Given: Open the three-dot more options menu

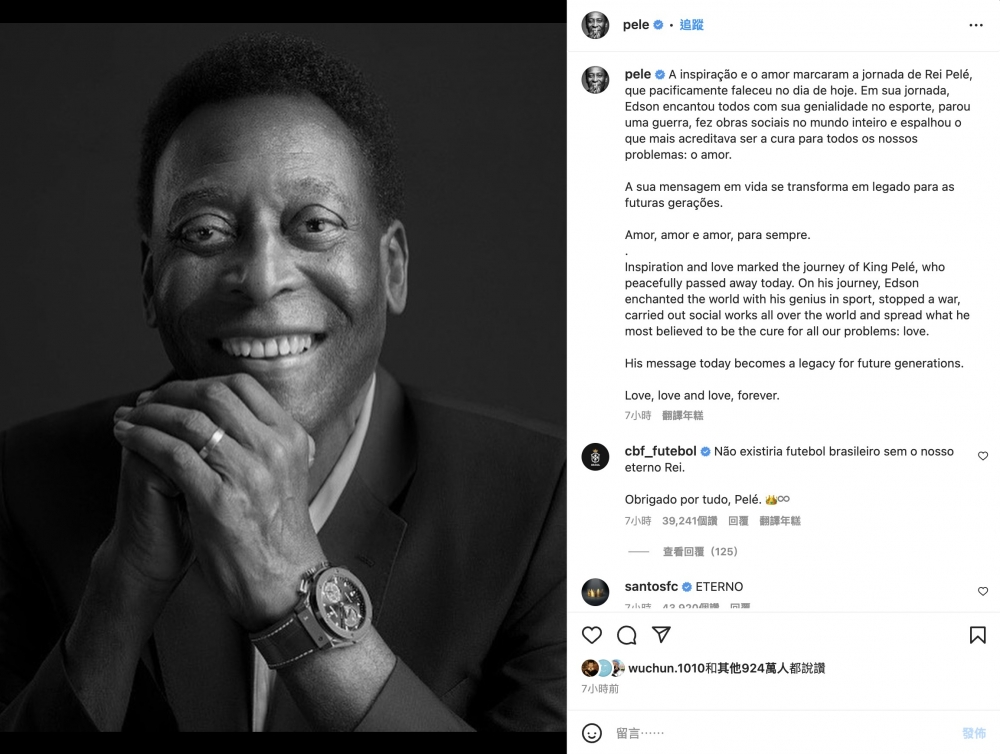Looking at the screenshot, I should (975, 25).
